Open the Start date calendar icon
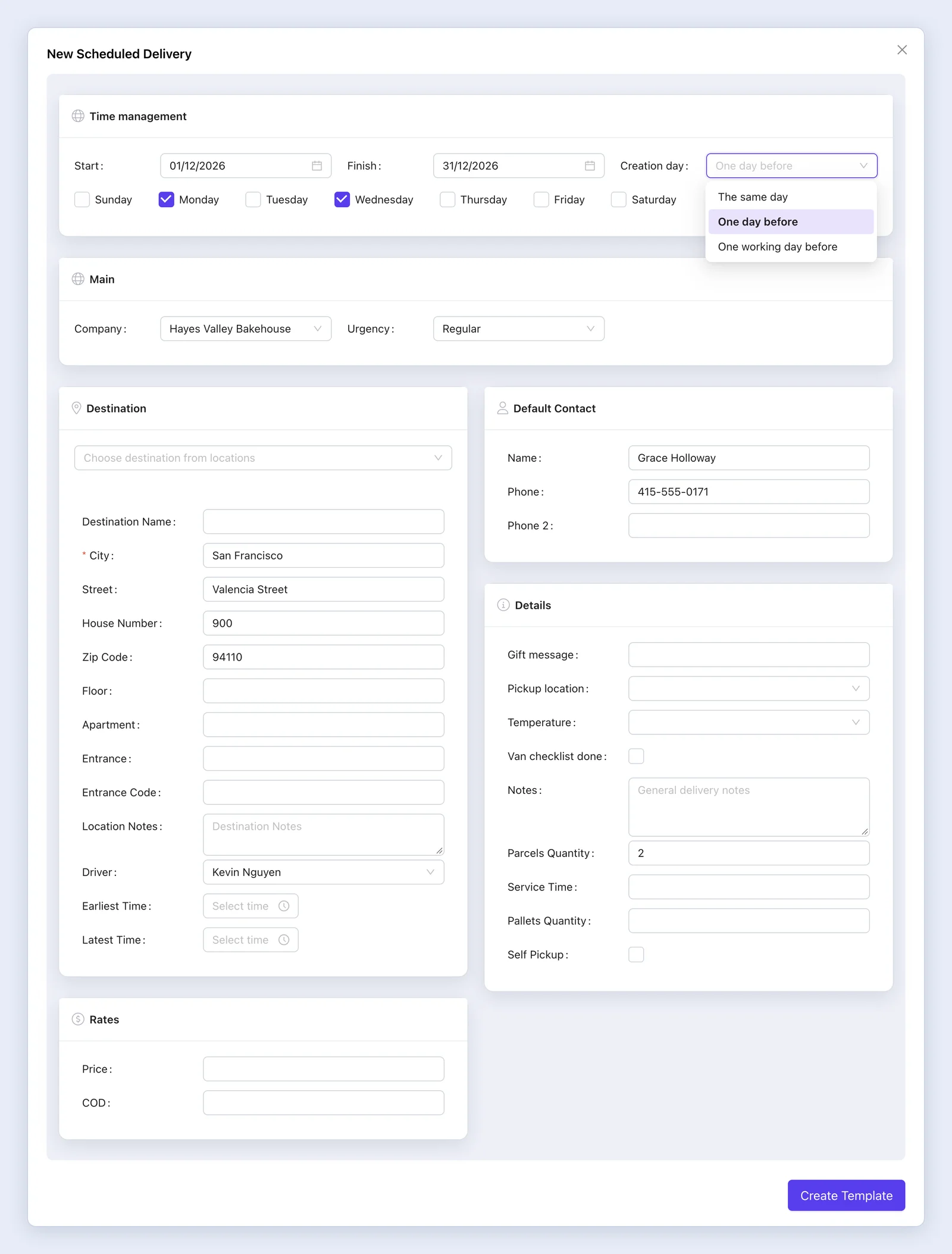This screenshot has height=1254, width=952. coord(317,165)
